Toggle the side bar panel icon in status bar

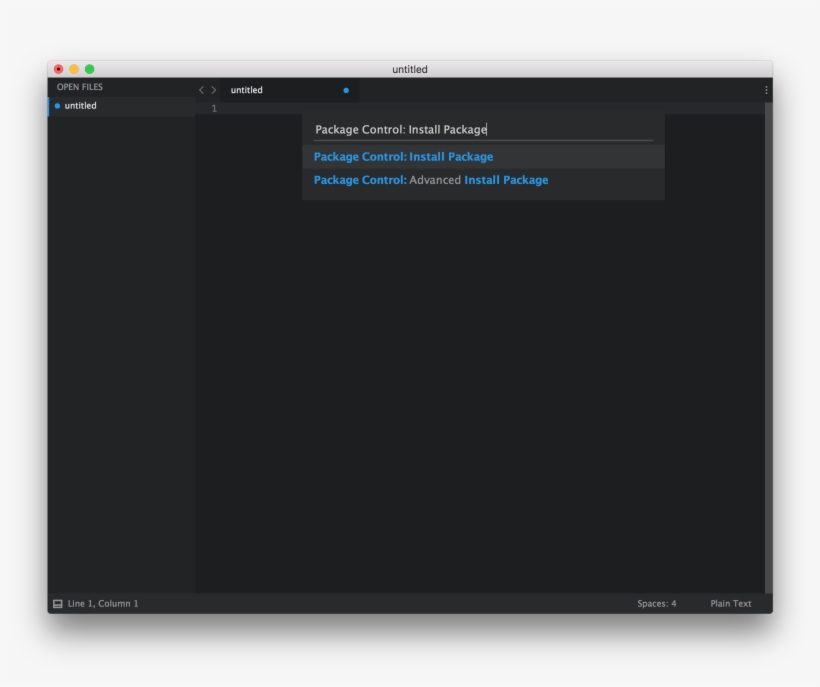[58, 604]
